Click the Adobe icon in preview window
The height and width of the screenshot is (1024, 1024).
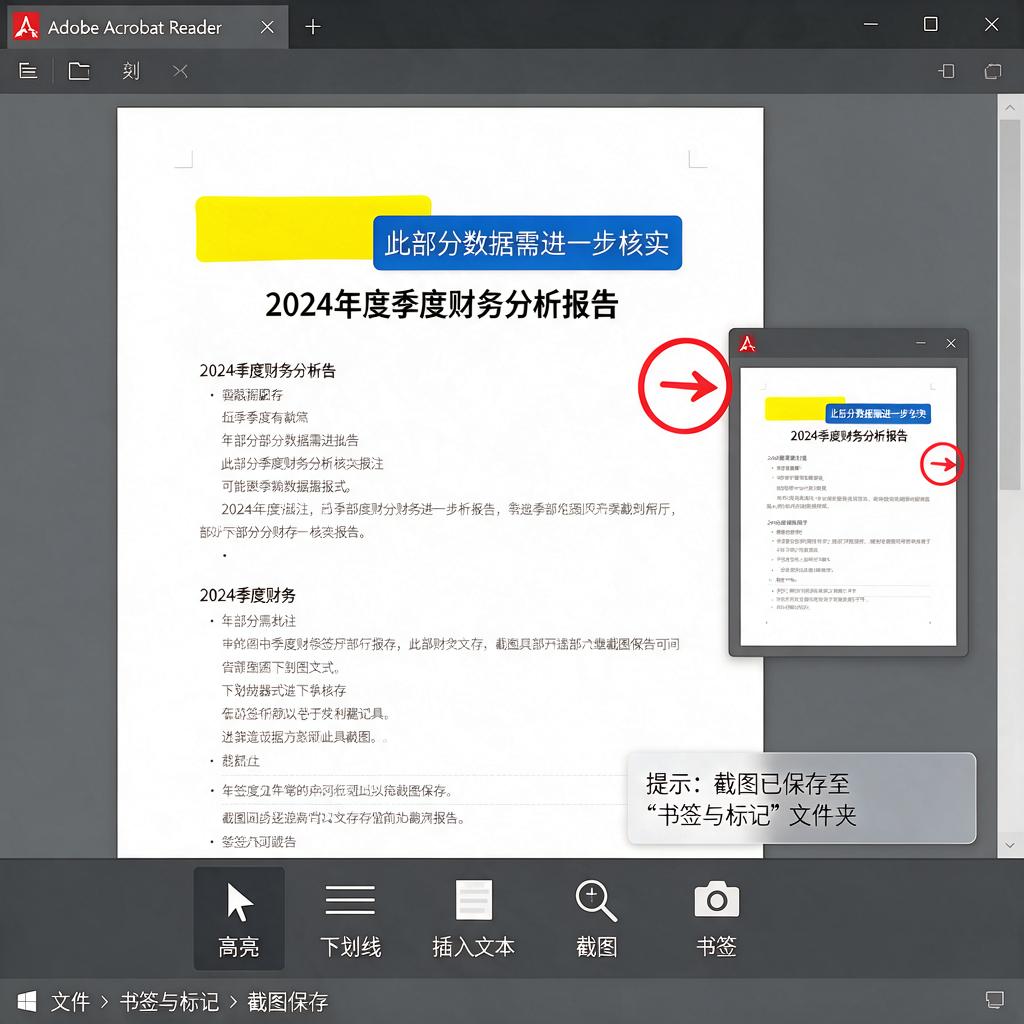pyautogui.click(x=747, y=344)
